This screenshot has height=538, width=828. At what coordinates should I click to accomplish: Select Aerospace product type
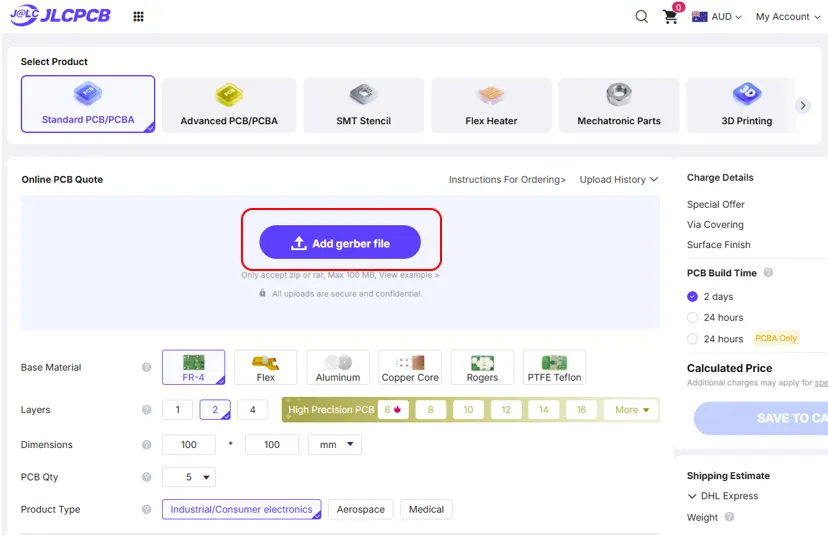pos(361,509)
